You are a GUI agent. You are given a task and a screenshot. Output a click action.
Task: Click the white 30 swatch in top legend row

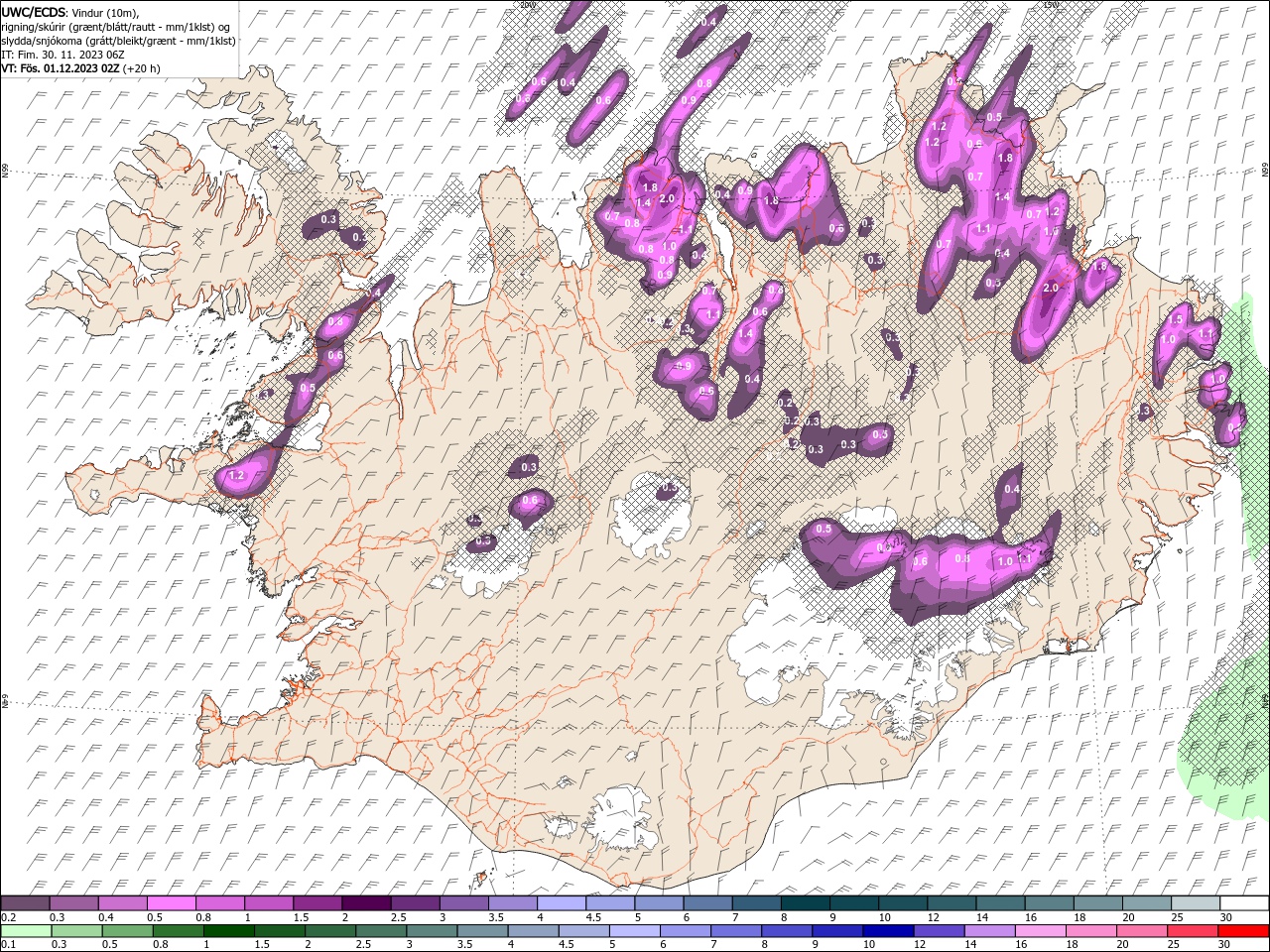point(1243,903)
